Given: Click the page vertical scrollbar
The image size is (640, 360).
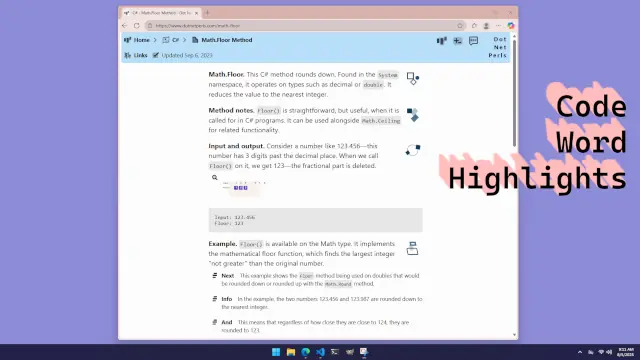Looking at the screenshot, I should tap(514, 186).
